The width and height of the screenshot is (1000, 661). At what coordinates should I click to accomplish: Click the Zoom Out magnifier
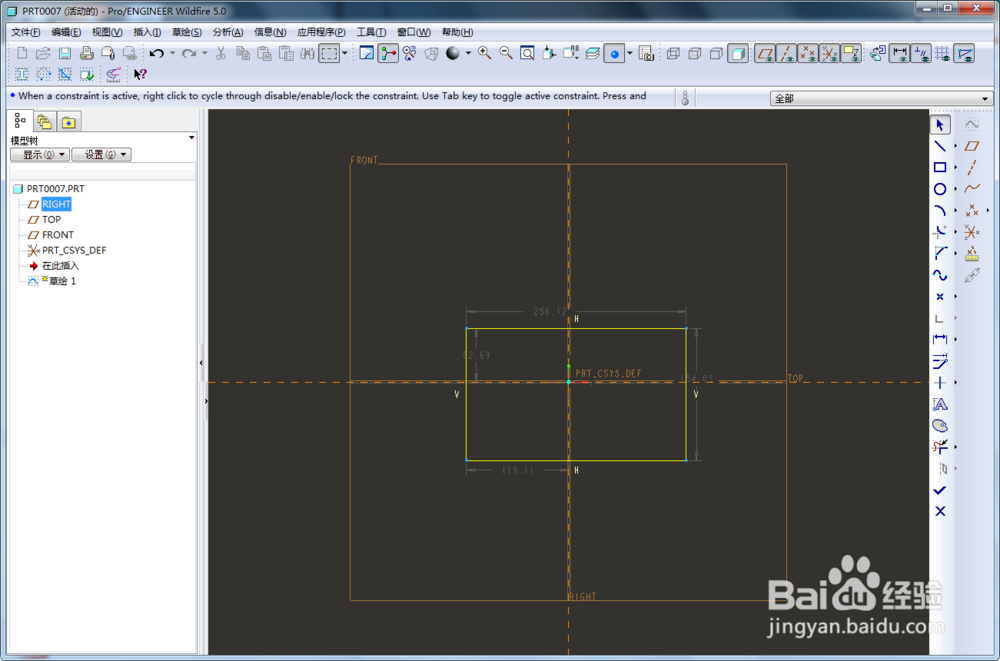click(x=506, y=54)
